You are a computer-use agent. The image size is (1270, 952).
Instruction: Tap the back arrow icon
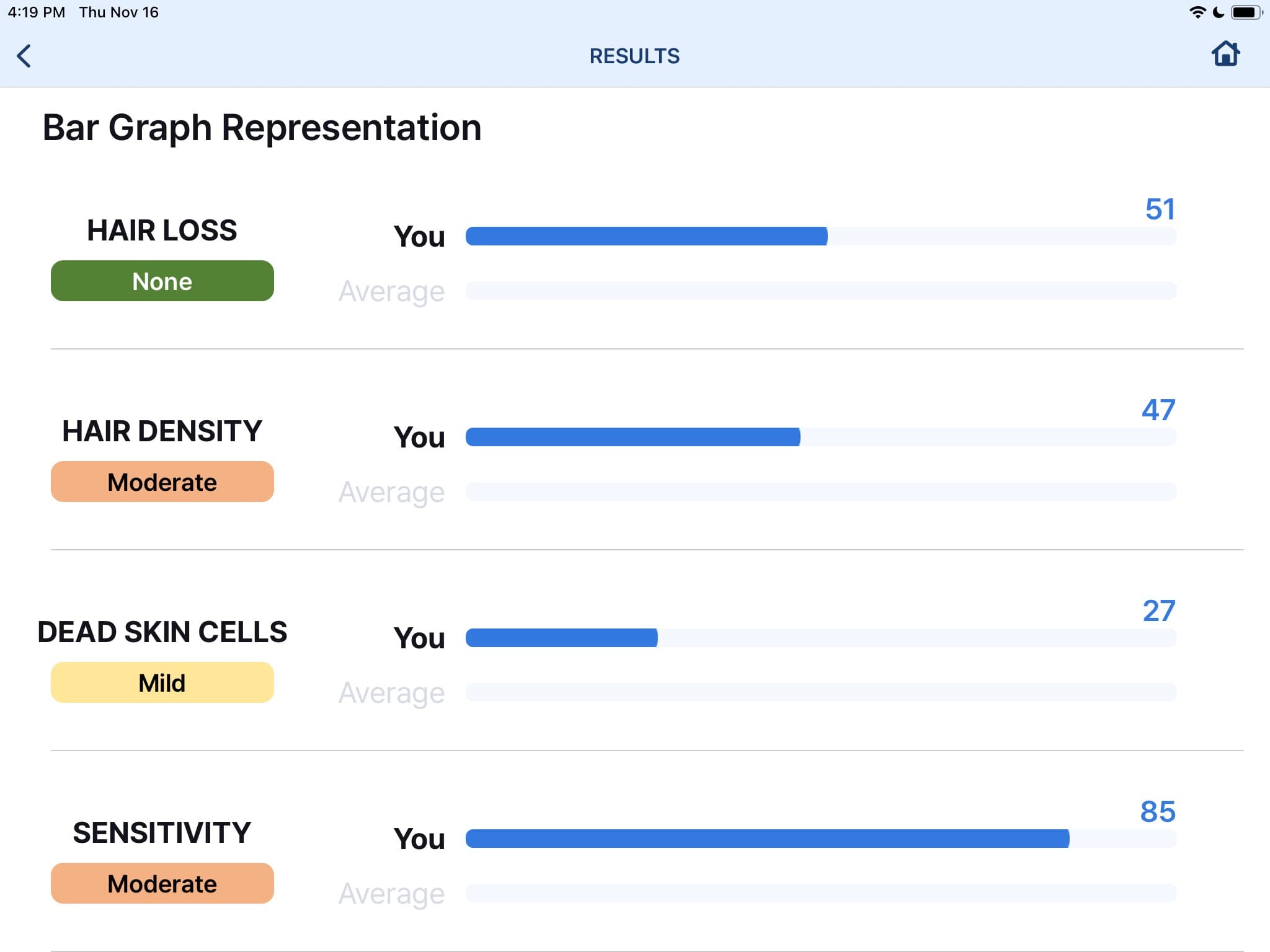24,56
